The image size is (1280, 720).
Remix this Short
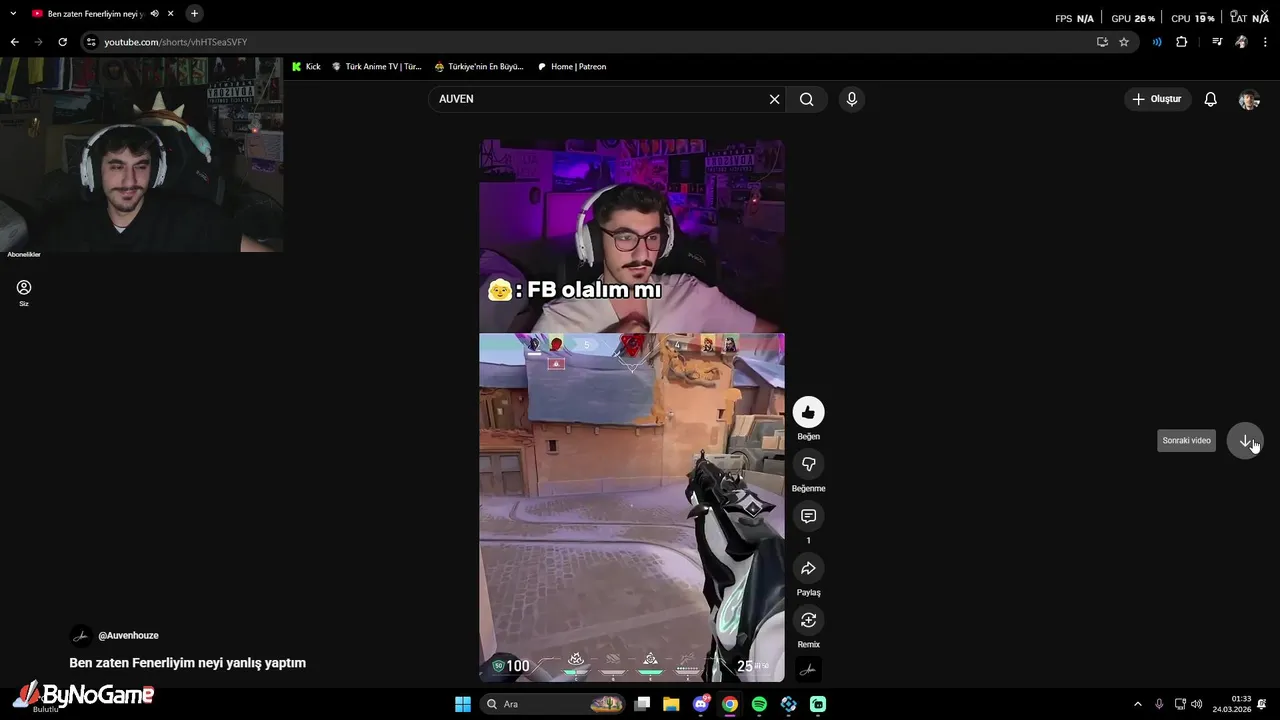[808, 620]
